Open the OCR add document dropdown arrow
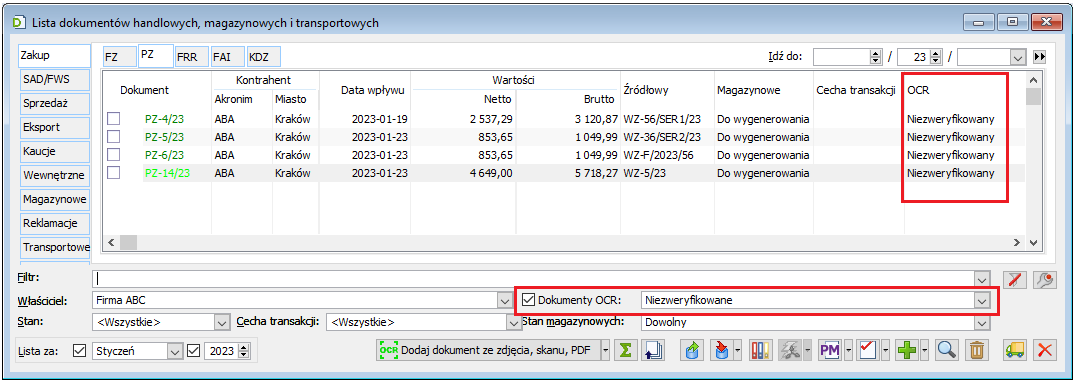1077x383 pixels. point(605,350)
